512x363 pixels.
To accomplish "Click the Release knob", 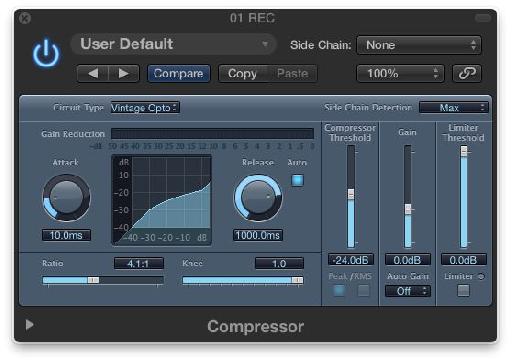I will click(258, 198).
